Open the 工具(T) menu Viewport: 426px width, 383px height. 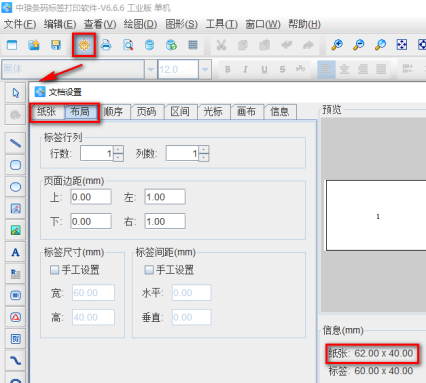222,24
